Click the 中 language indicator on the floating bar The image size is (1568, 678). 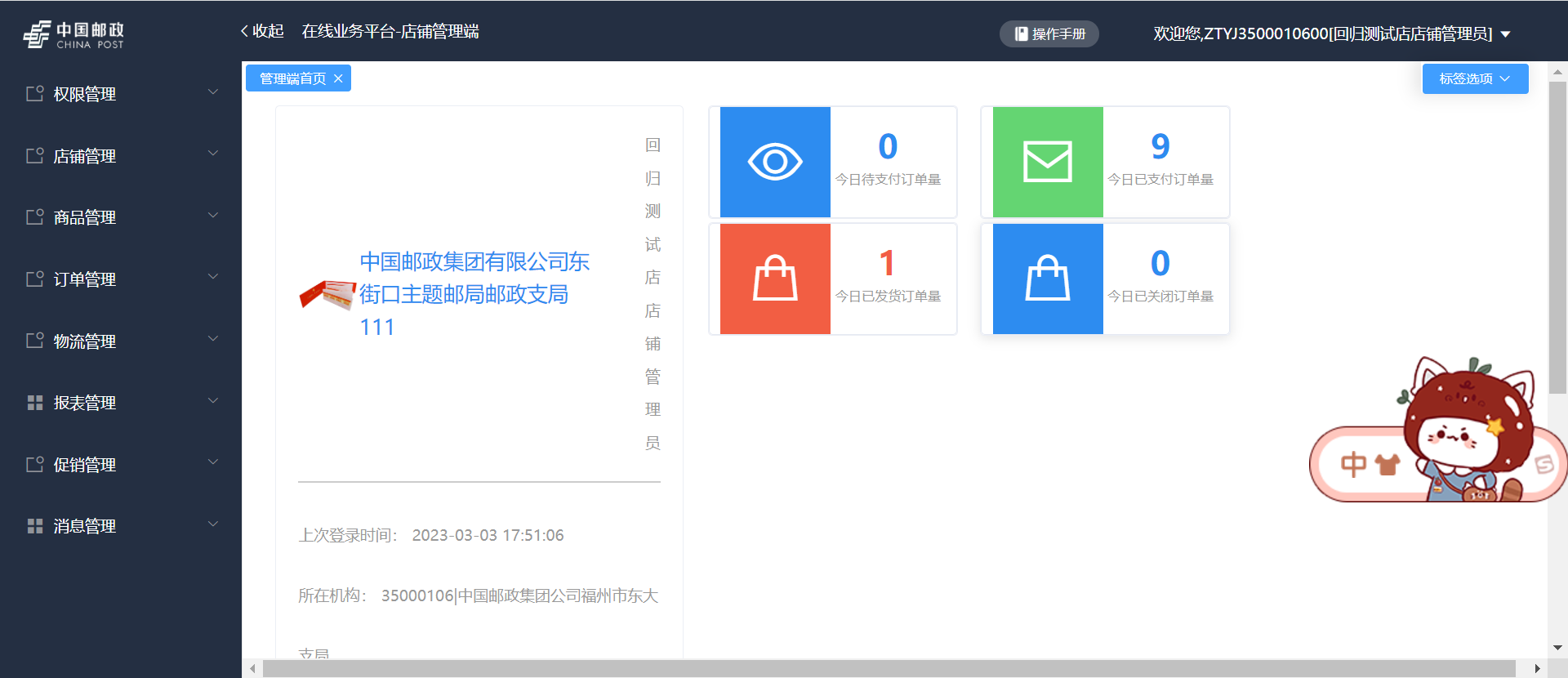pos(1353,464)
